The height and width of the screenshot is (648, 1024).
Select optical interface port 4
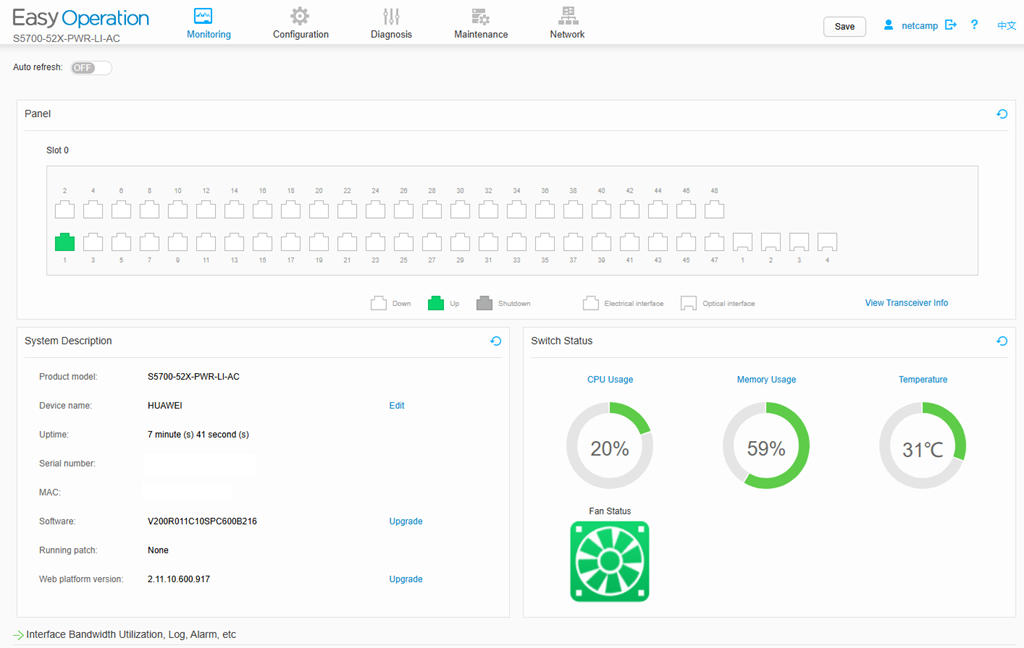[827, 242]
